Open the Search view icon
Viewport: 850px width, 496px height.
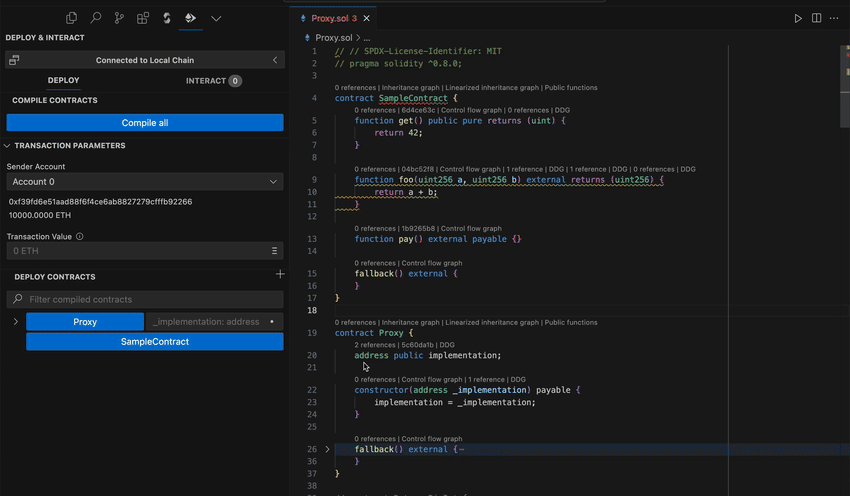click(x=96, y=18)
